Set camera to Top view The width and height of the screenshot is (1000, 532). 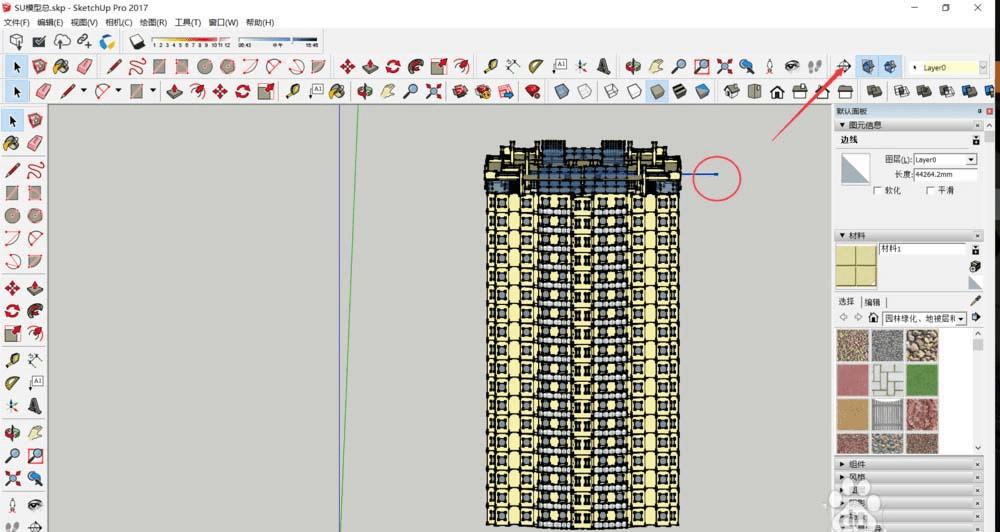[x=754, y=92]
